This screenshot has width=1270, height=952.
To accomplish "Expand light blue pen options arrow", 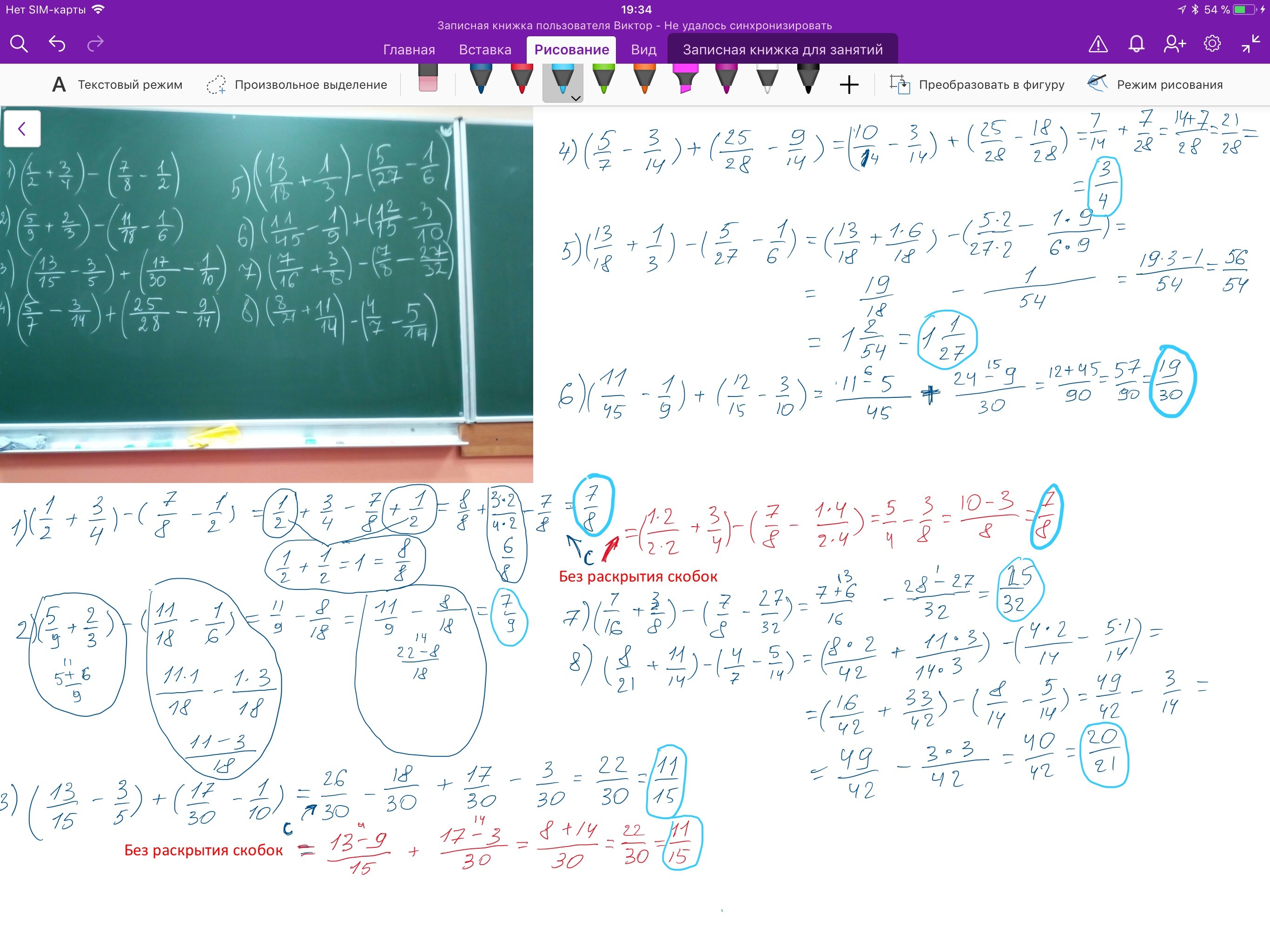I will (x=575, y=98).
